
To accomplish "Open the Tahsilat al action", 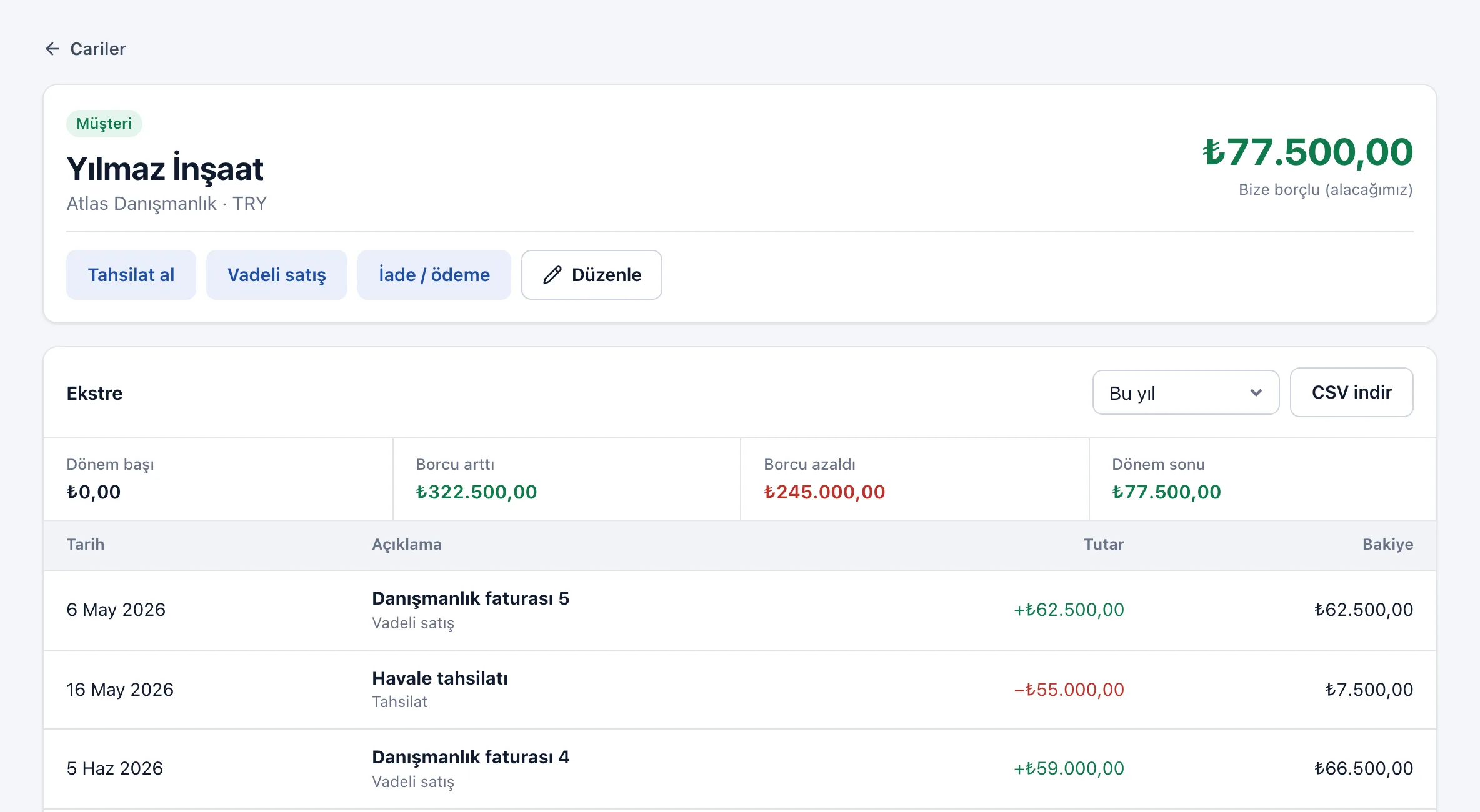I will 131,275.
